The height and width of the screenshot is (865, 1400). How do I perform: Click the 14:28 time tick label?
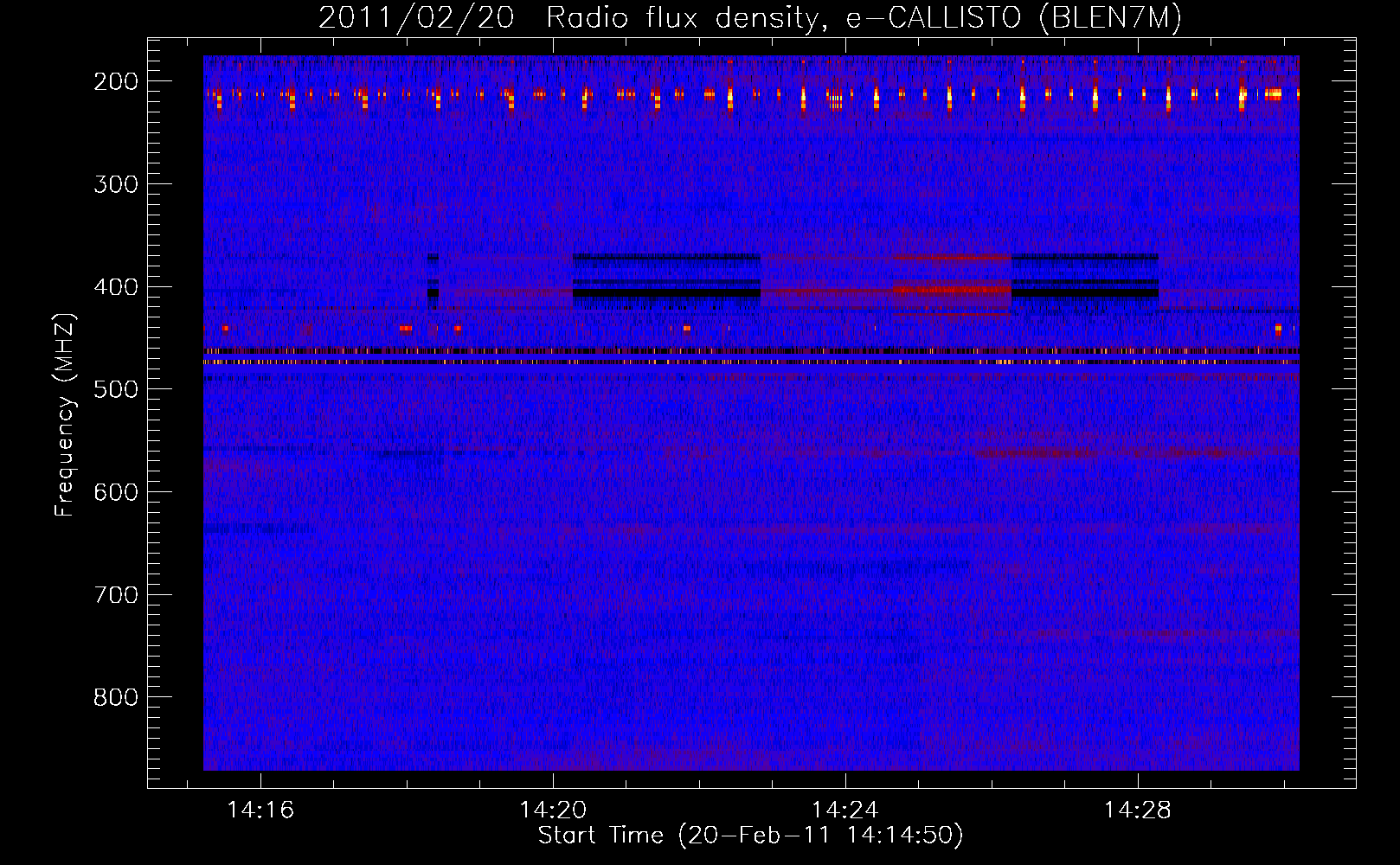[1137, 811]
